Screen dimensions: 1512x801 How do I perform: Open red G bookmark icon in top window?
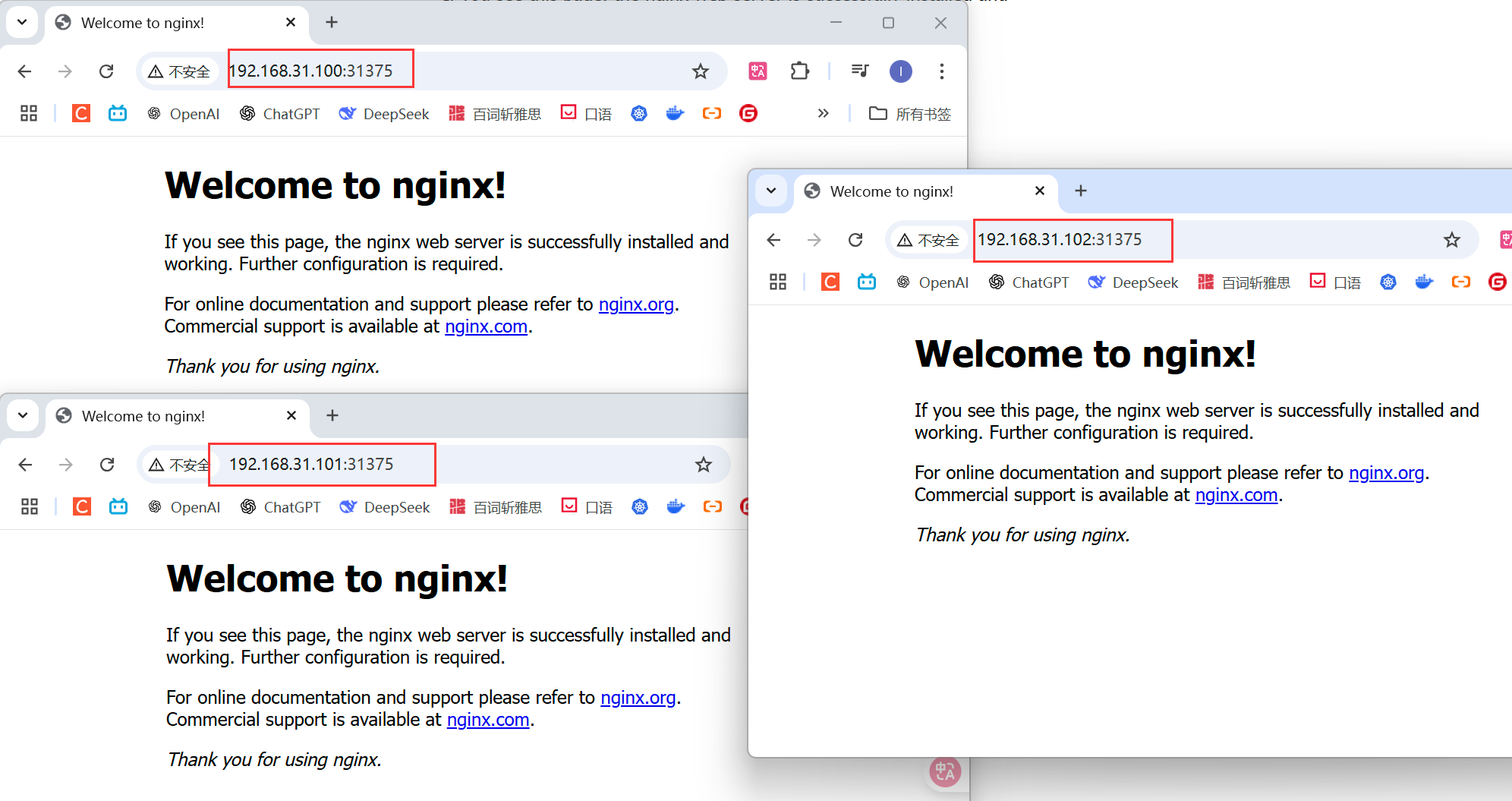pyautogui.click(x=748, y=114)
